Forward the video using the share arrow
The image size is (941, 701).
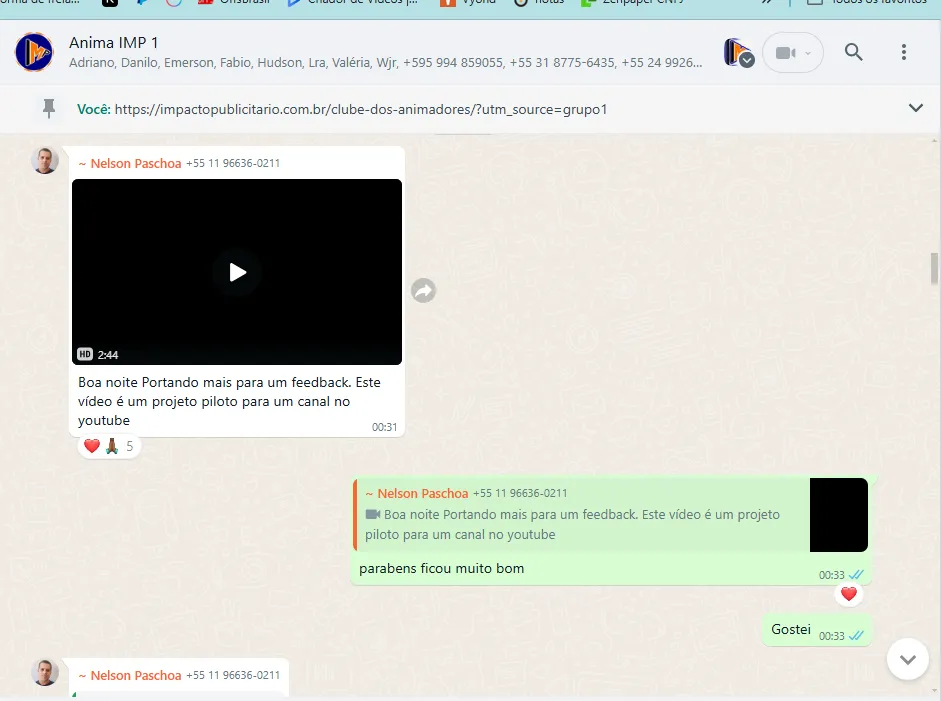(x=424, y=291)
